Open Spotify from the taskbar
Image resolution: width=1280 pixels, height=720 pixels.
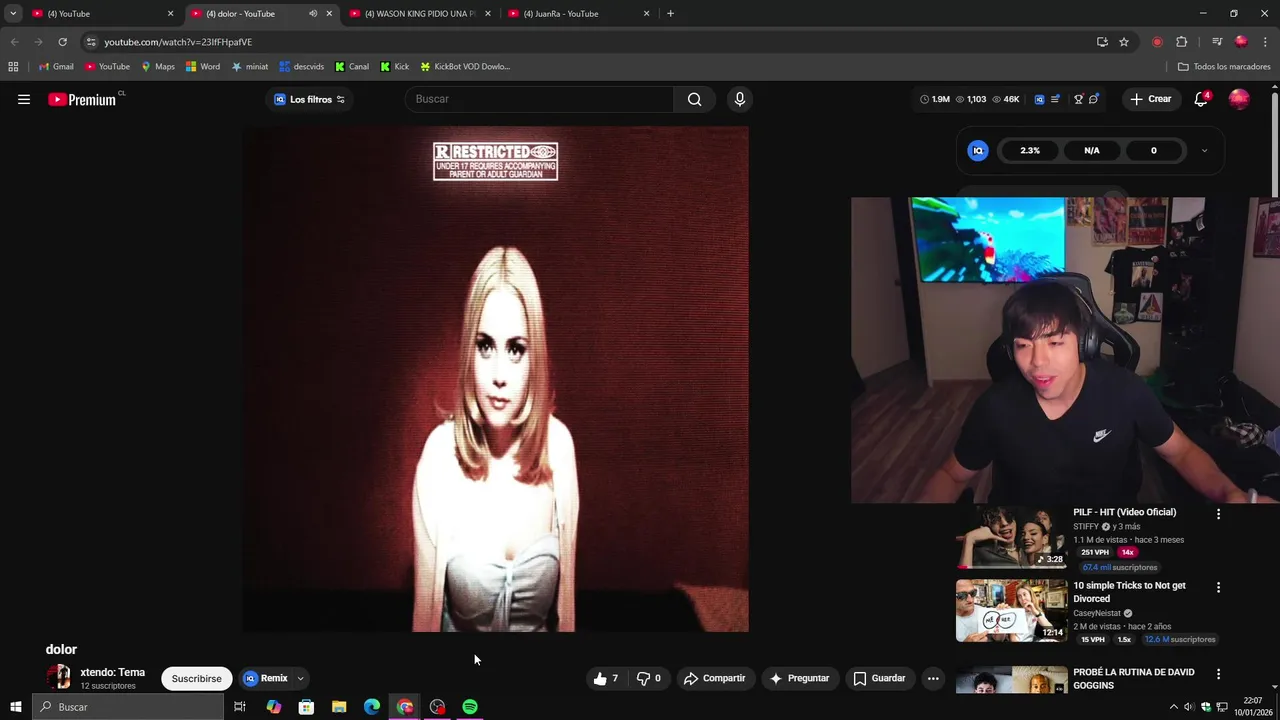click(470, 707)
